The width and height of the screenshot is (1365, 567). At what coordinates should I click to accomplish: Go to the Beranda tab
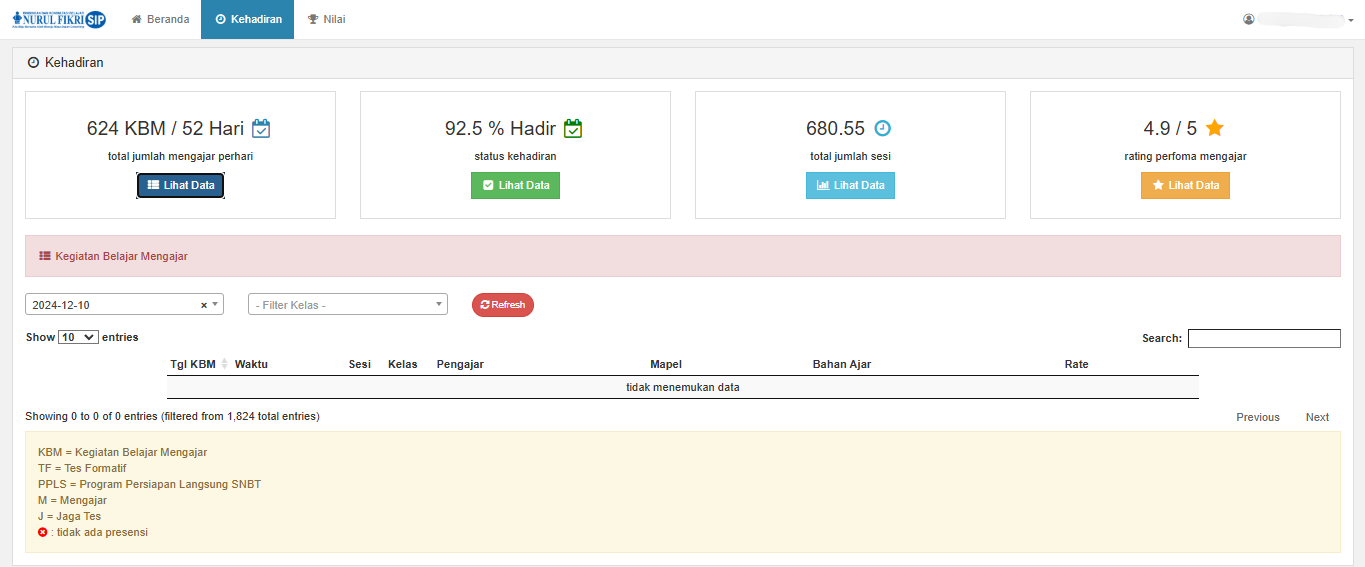tap(160, 19)
